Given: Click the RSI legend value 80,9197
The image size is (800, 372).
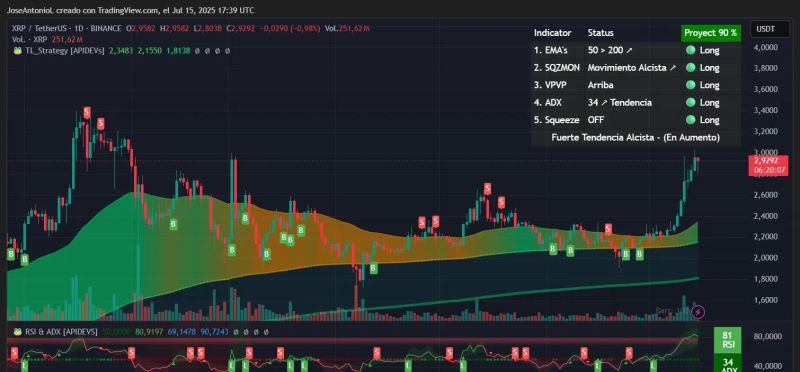Looking at the screenshot, I should pyautogui.click(x=149, y=332).
